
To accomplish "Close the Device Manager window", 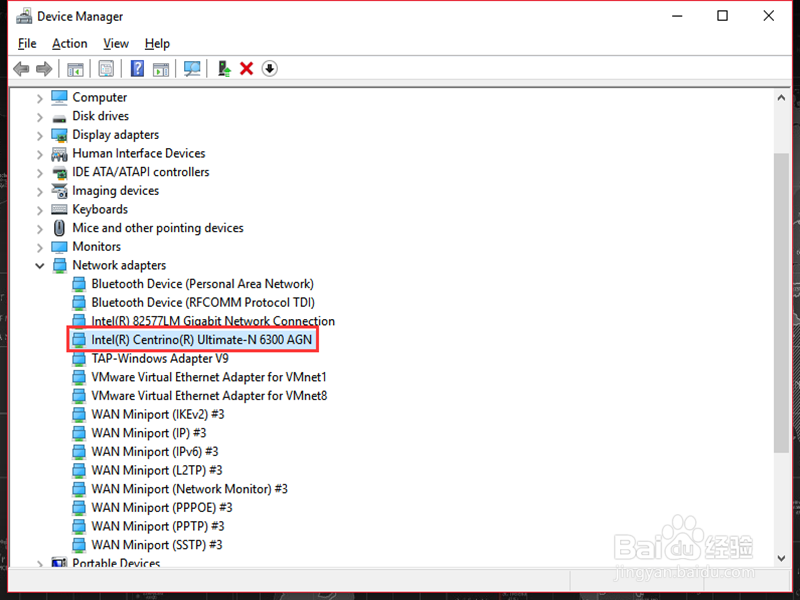I will (769, 16).
